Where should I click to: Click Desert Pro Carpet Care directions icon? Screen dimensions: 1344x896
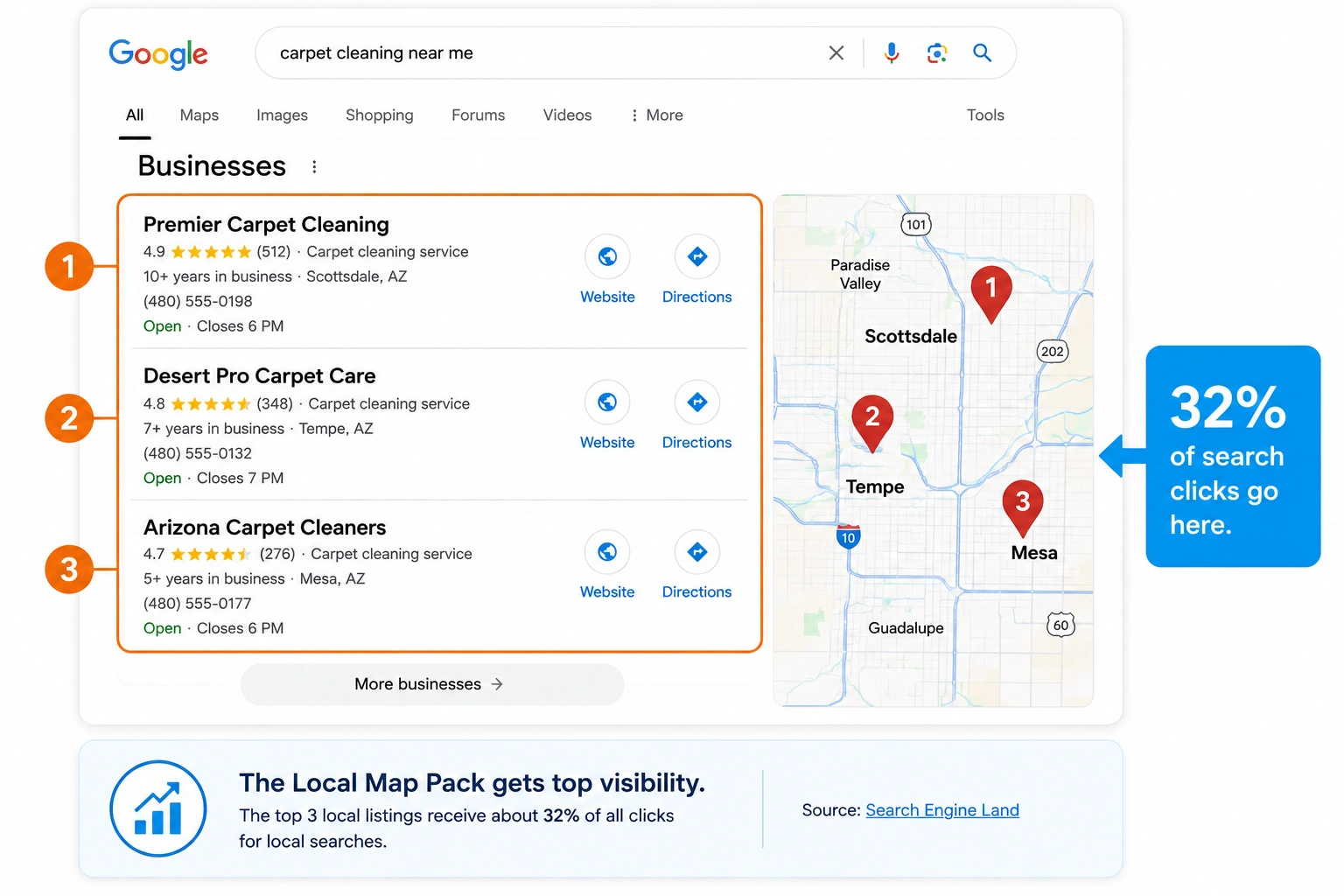coord(697,402)
